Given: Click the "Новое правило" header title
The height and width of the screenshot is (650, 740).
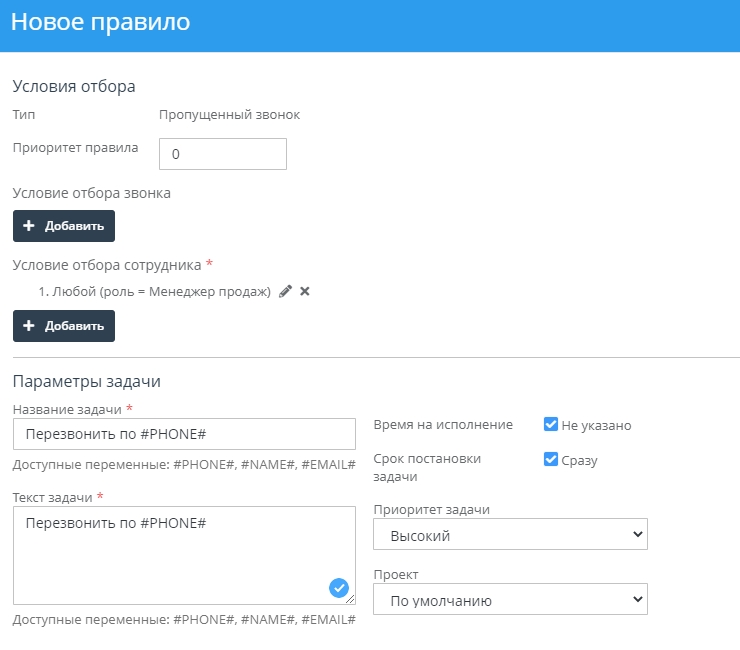Looking at the screenshot, I should coord(100,22).
